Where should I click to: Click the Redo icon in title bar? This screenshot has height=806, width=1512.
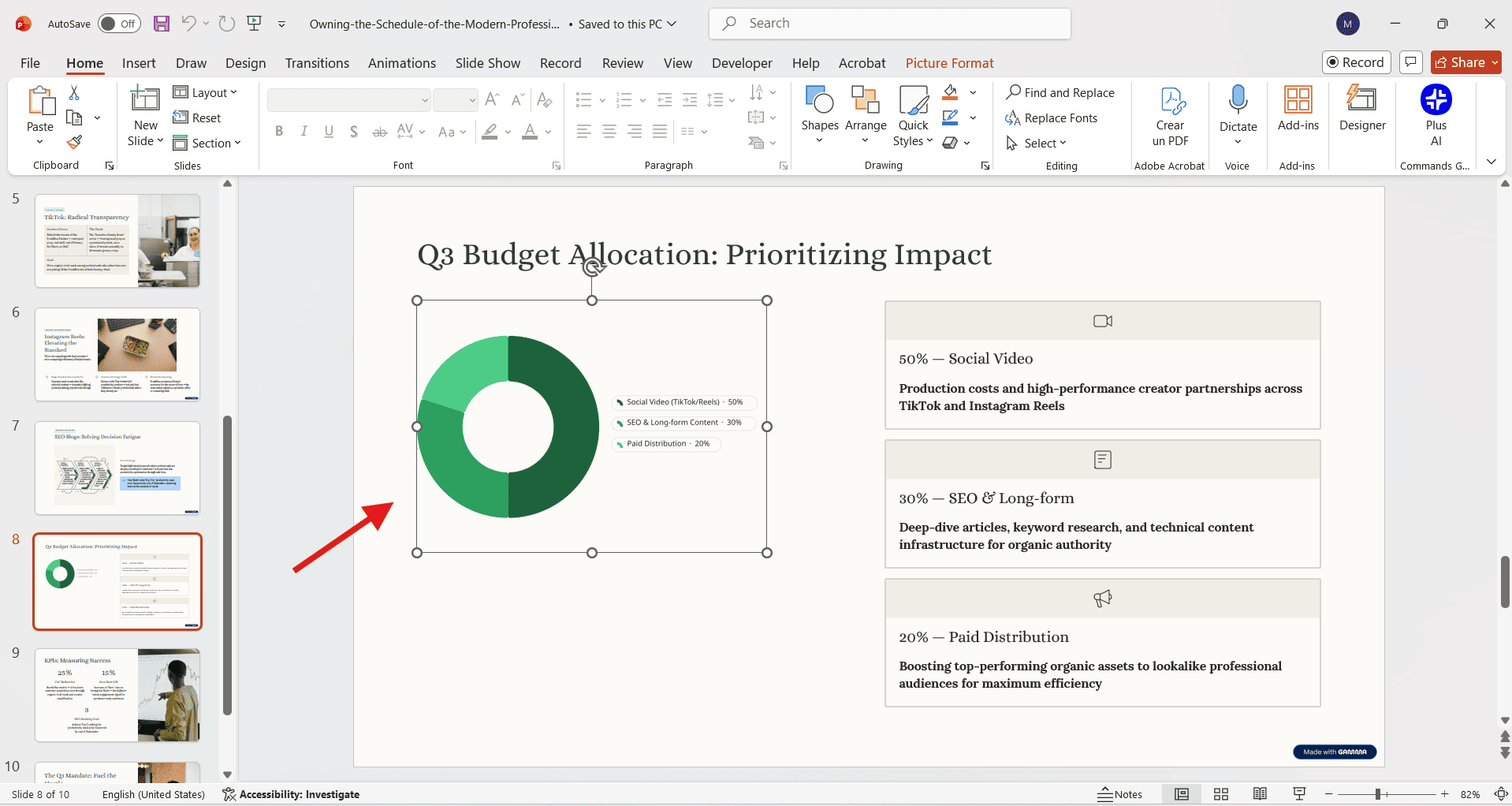coord(227,24)
